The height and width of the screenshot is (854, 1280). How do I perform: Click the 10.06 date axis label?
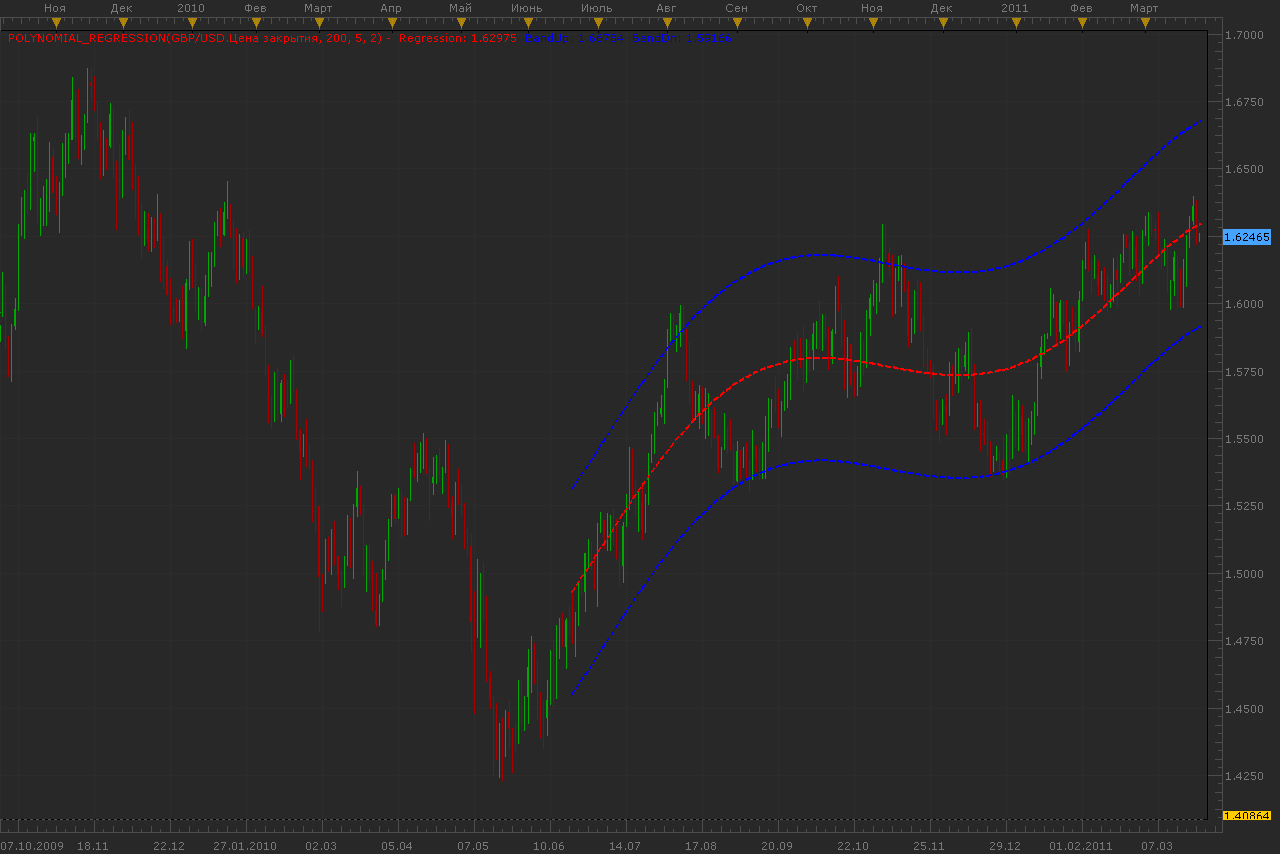coord(549,846)
